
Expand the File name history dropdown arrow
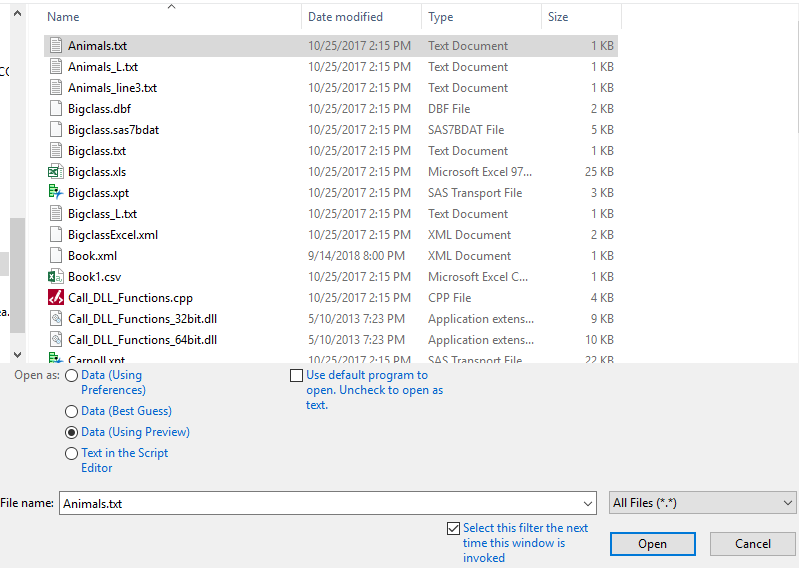pyautogui.click(x=587, y=504)
